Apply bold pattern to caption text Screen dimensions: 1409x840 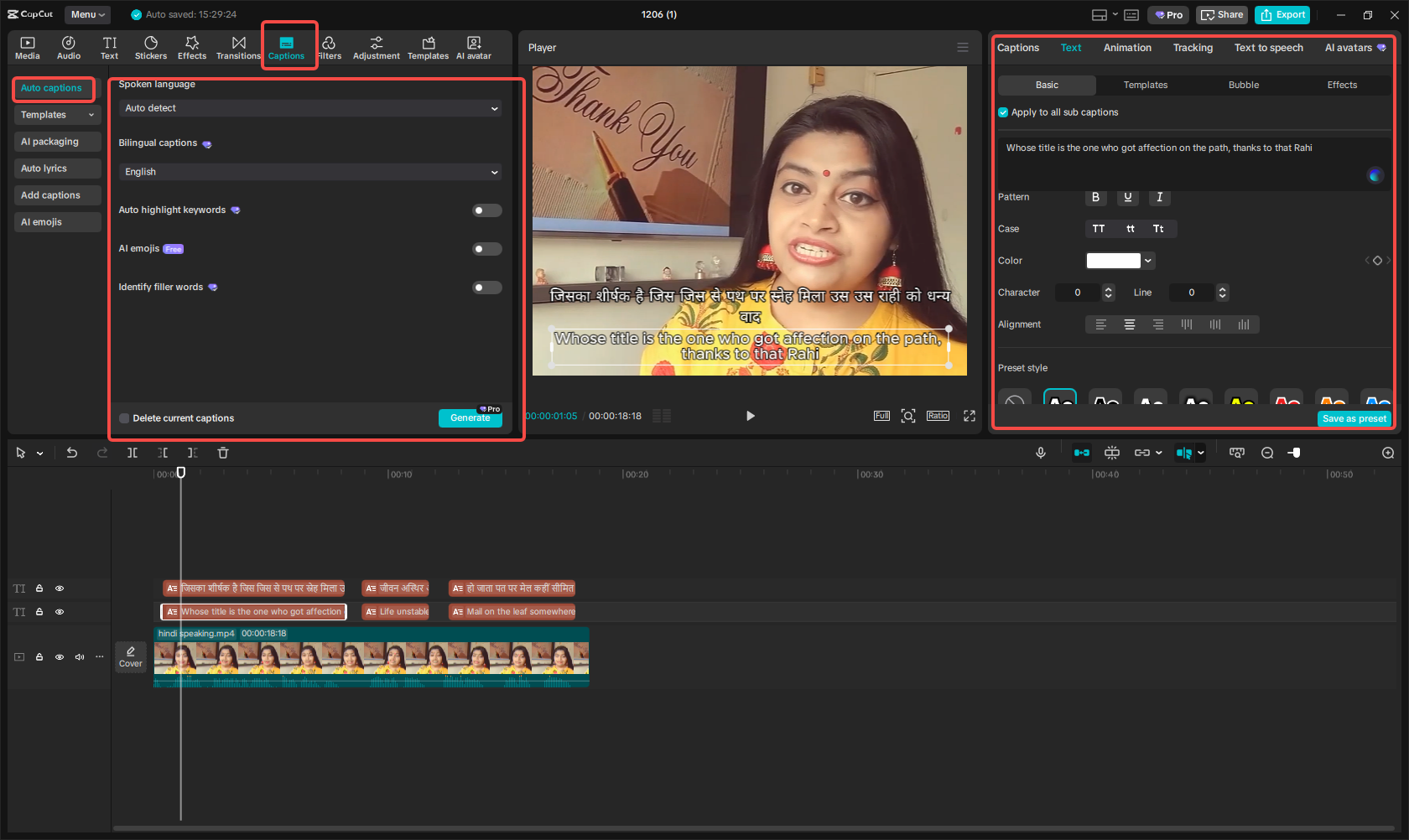click(x=1095, y=198)
